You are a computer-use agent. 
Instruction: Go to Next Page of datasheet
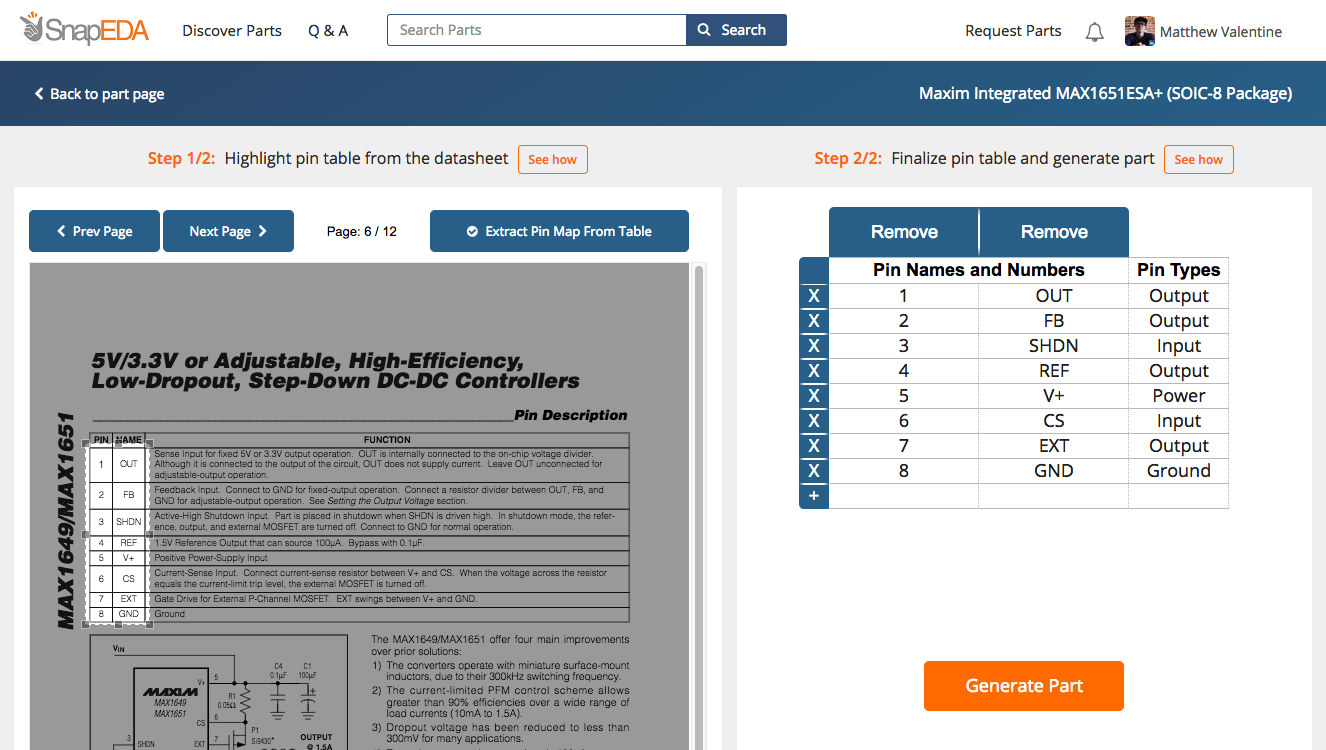tap(228, 231)
